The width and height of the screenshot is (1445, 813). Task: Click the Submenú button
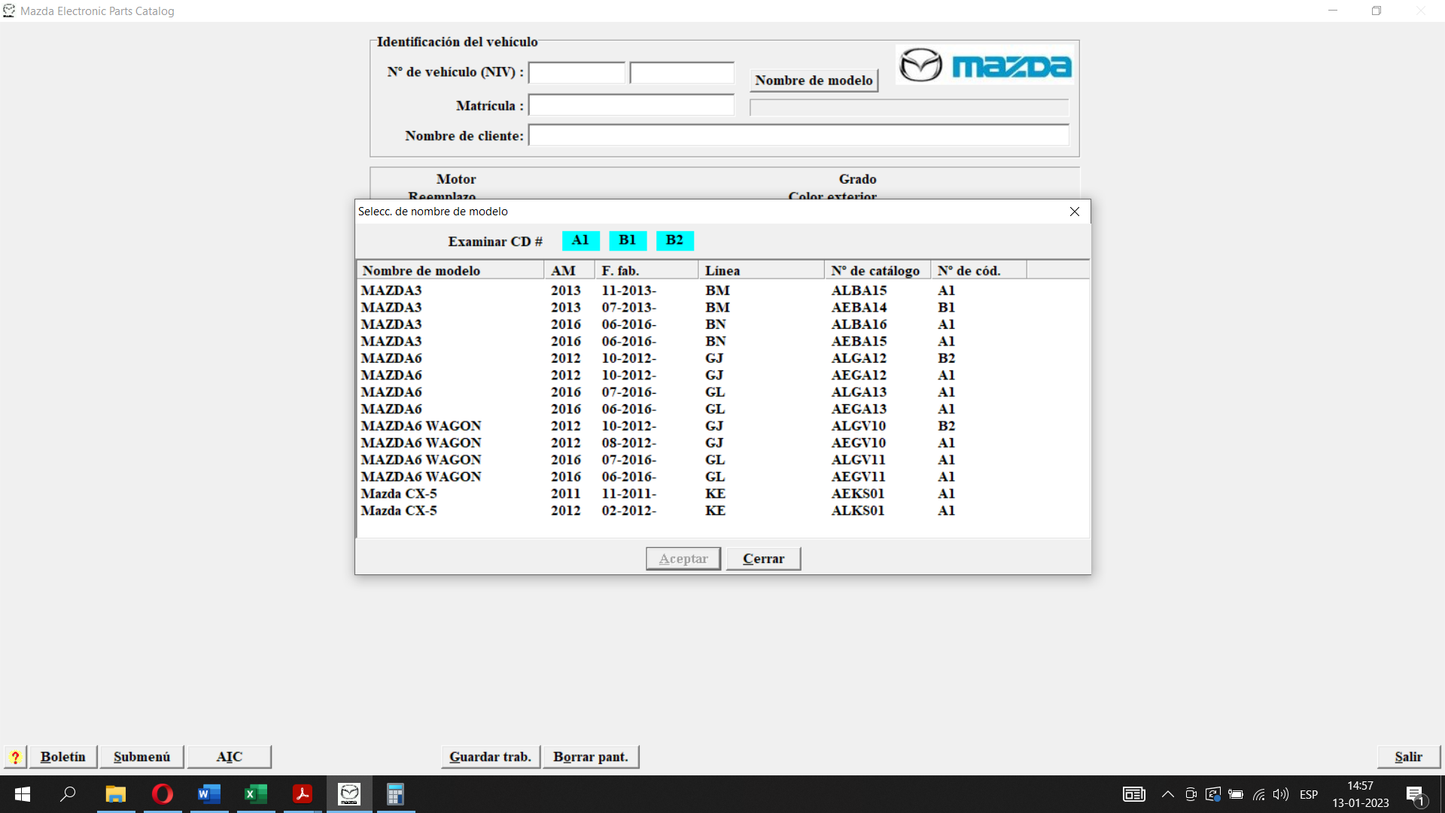coord(142,757)
